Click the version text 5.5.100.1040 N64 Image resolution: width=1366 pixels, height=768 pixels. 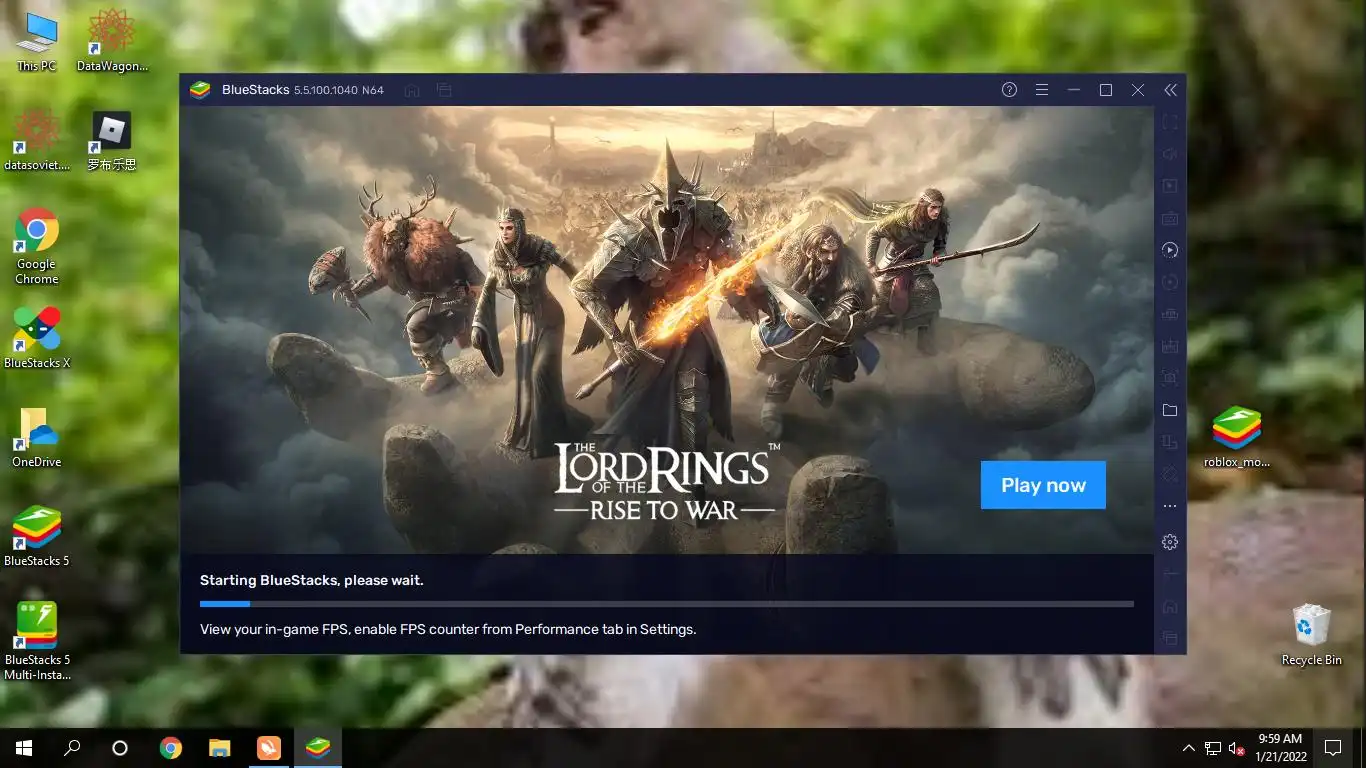[339, 90]
